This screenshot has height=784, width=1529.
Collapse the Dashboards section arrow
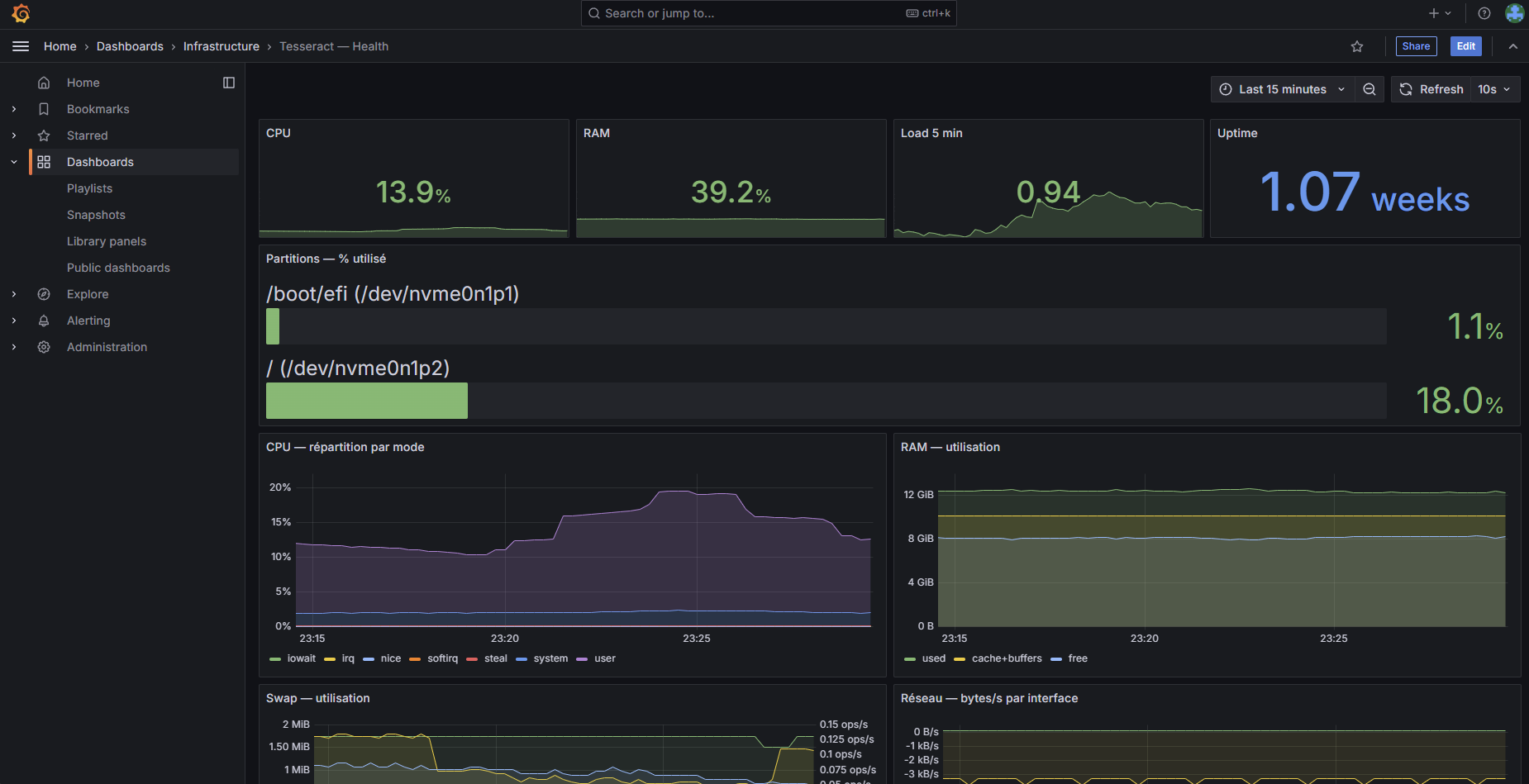point(14,162)
